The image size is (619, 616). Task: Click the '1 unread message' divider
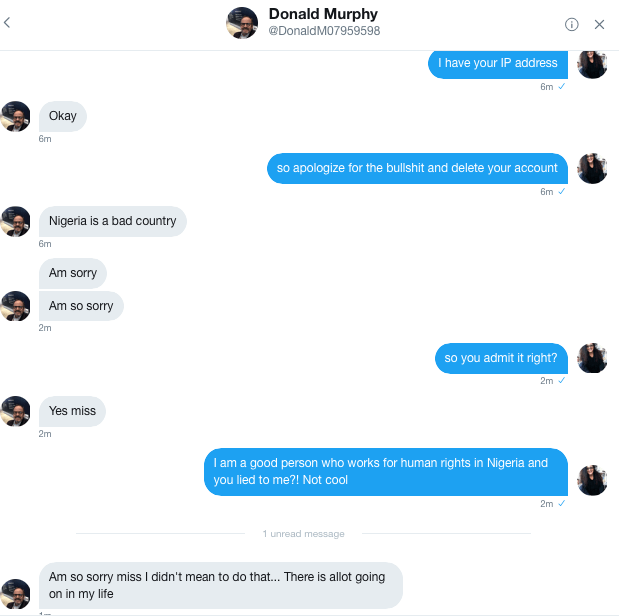[304, 534]
